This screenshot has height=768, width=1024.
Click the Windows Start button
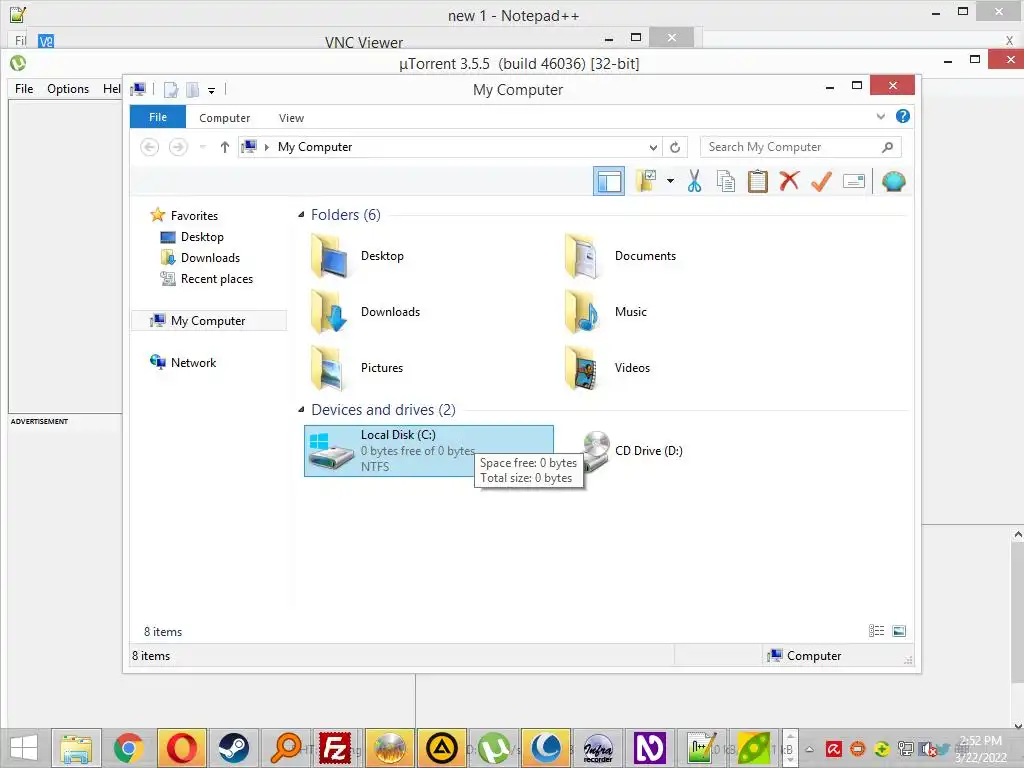(24, 748)
